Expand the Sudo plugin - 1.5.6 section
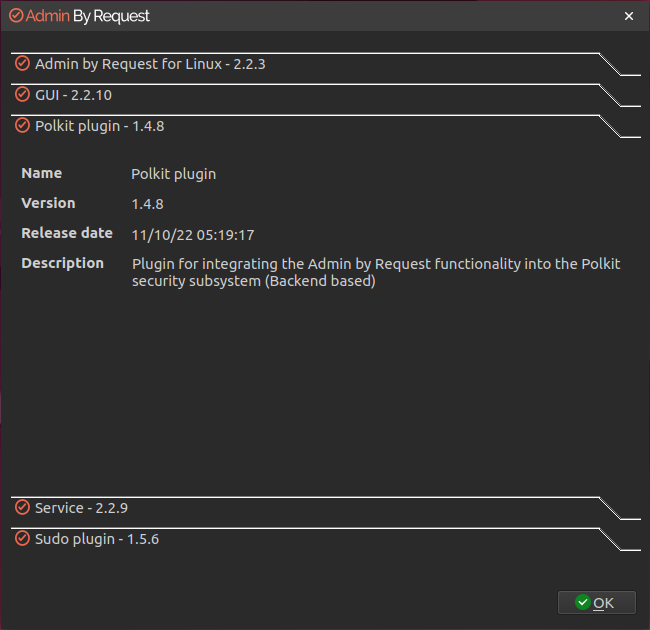The height and width of the screenshot is (630, 650). point(325,539)
